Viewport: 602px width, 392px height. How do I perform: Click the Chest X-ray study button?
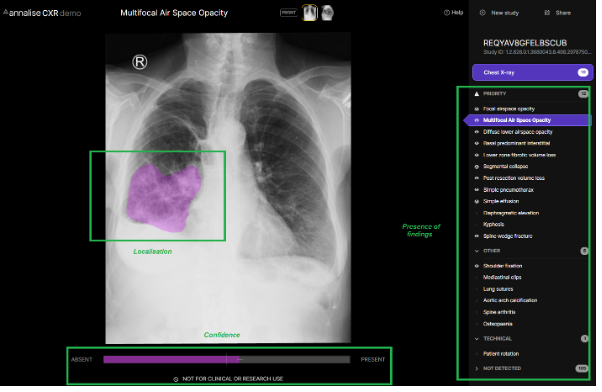532,73
